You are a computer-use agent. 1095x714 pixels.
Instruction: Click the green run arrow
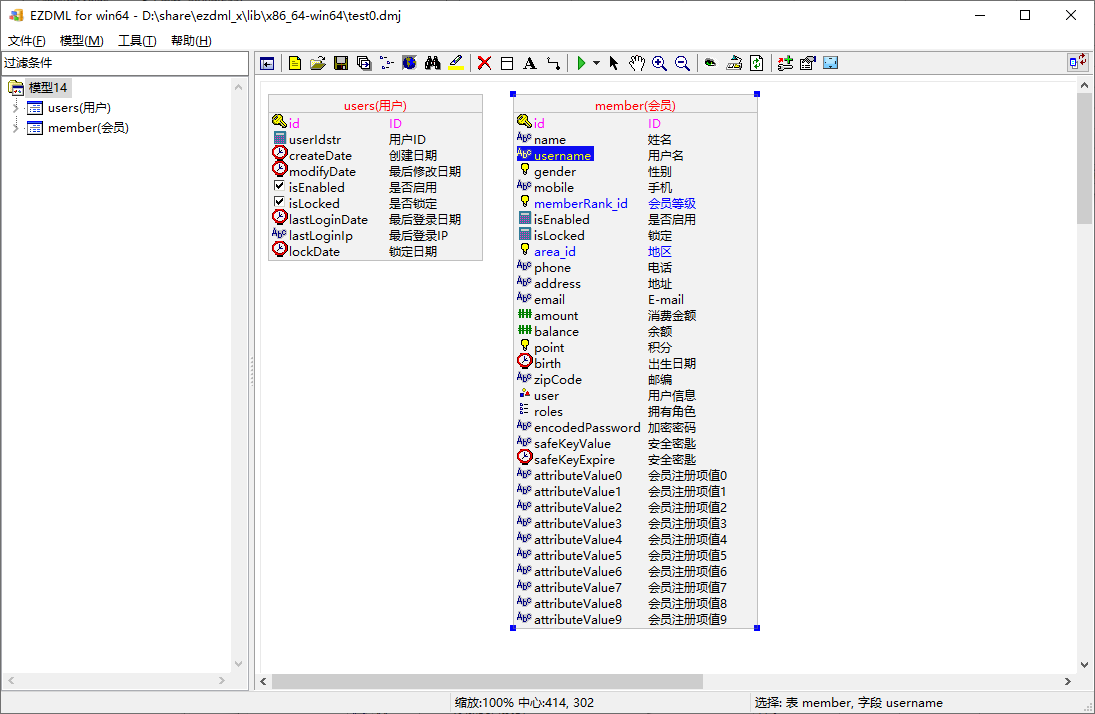(581, 64)
